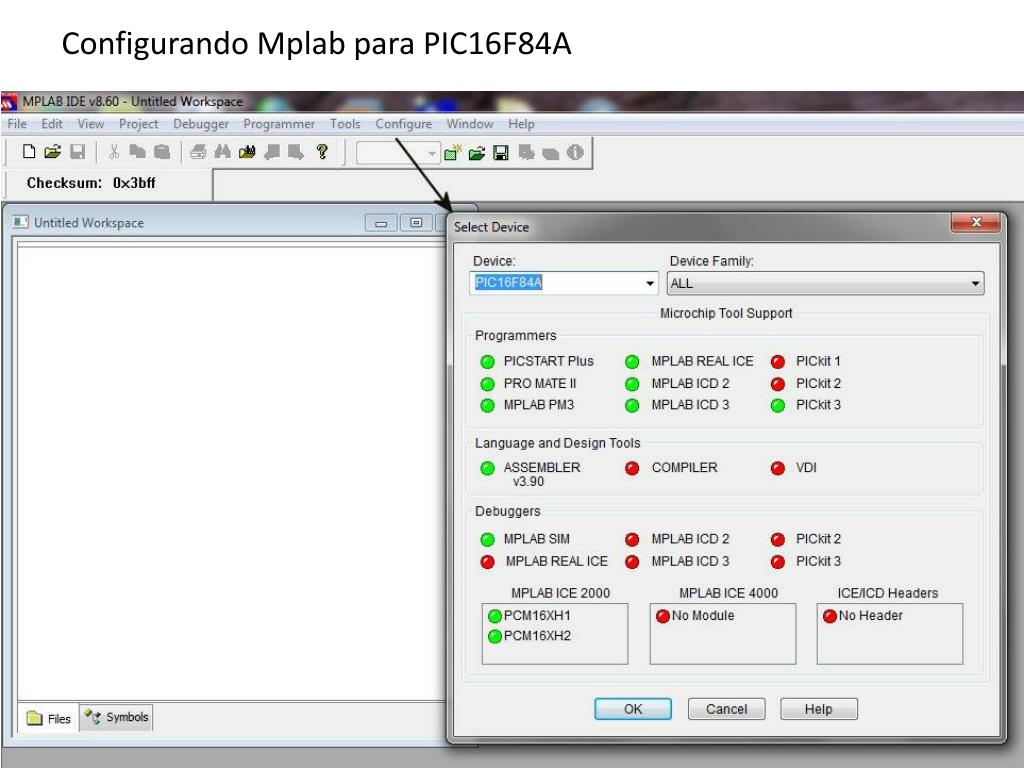Click the MPLAB ICD 3 programmer label

(x=690, y=405)
